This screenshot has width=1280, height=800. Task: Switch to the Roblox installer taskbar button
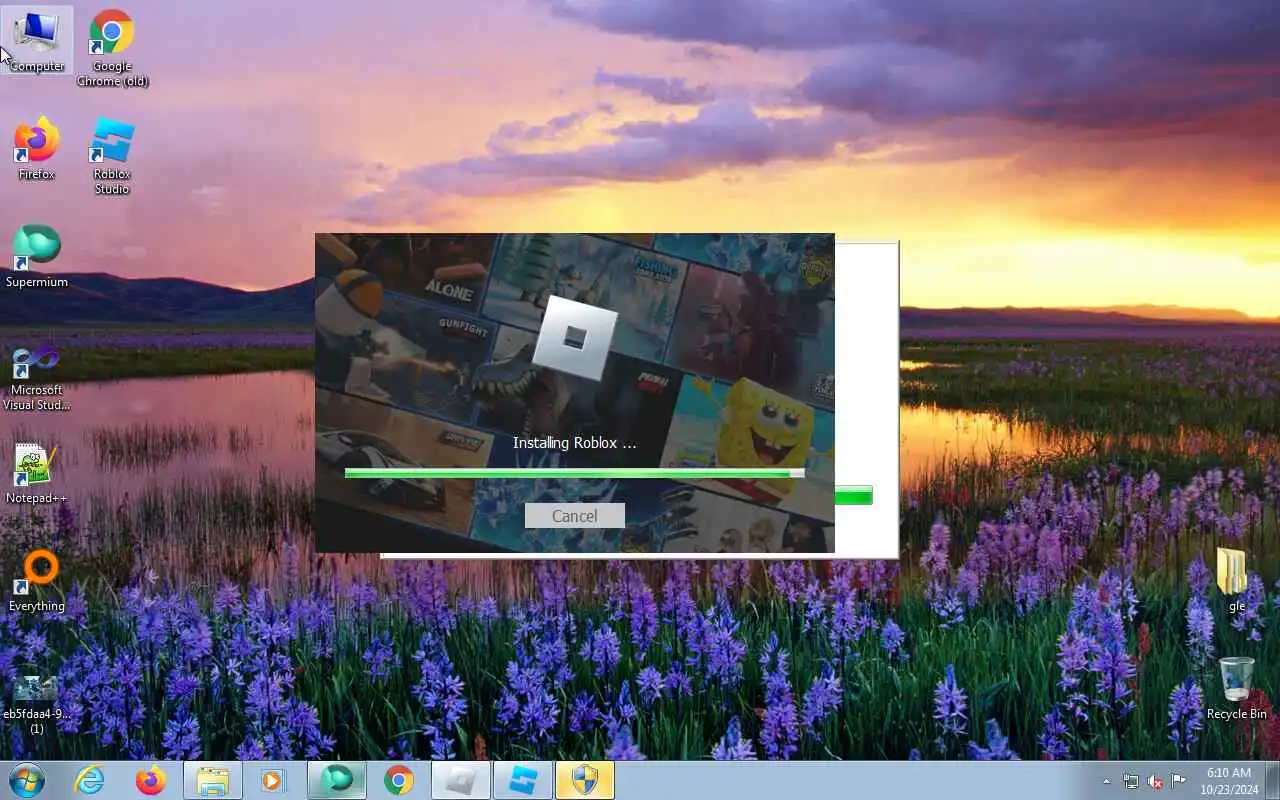point(461,780)
